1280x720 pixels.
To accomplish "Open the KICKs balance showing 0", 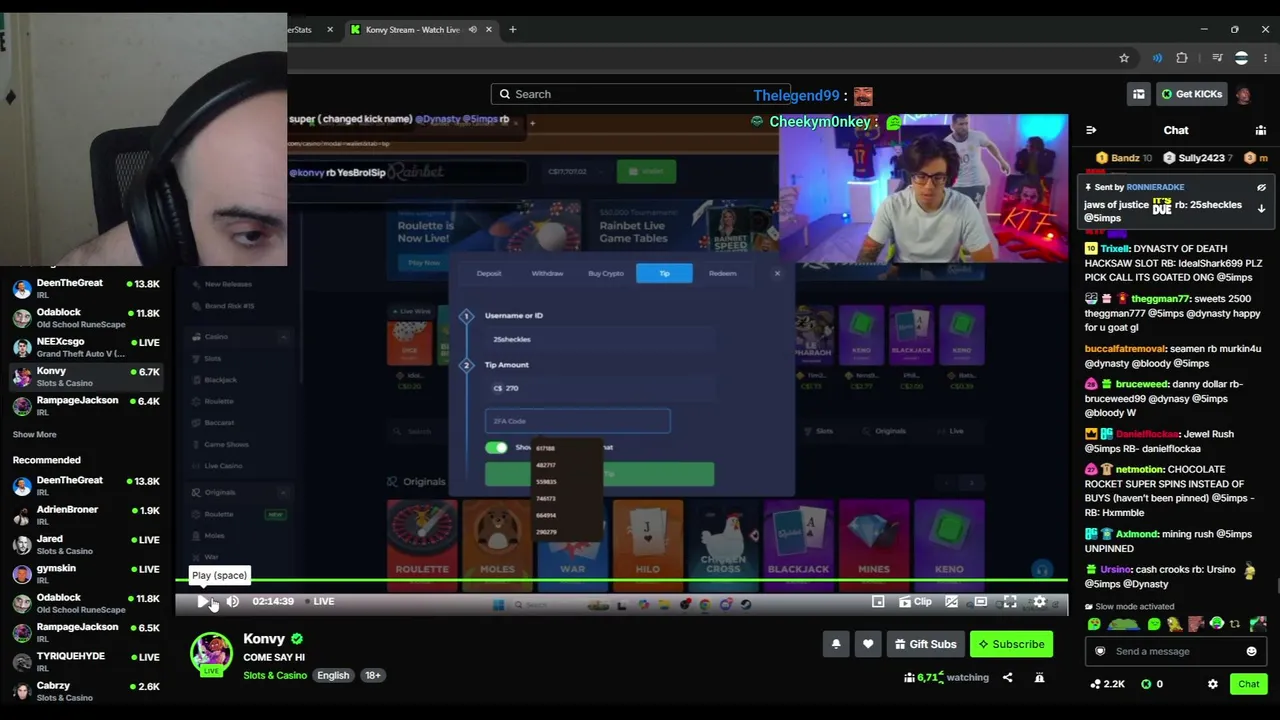I will [1151, 684].
